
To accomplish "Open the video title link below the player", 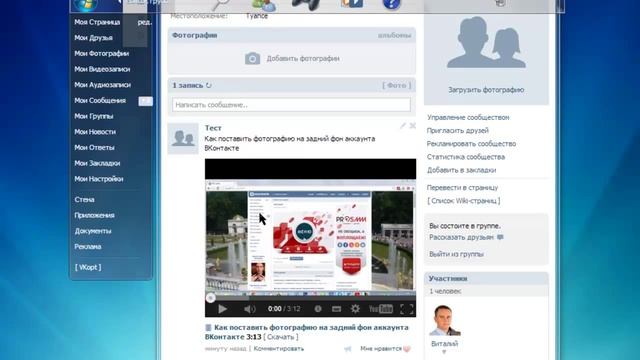I will pos(307,332).
